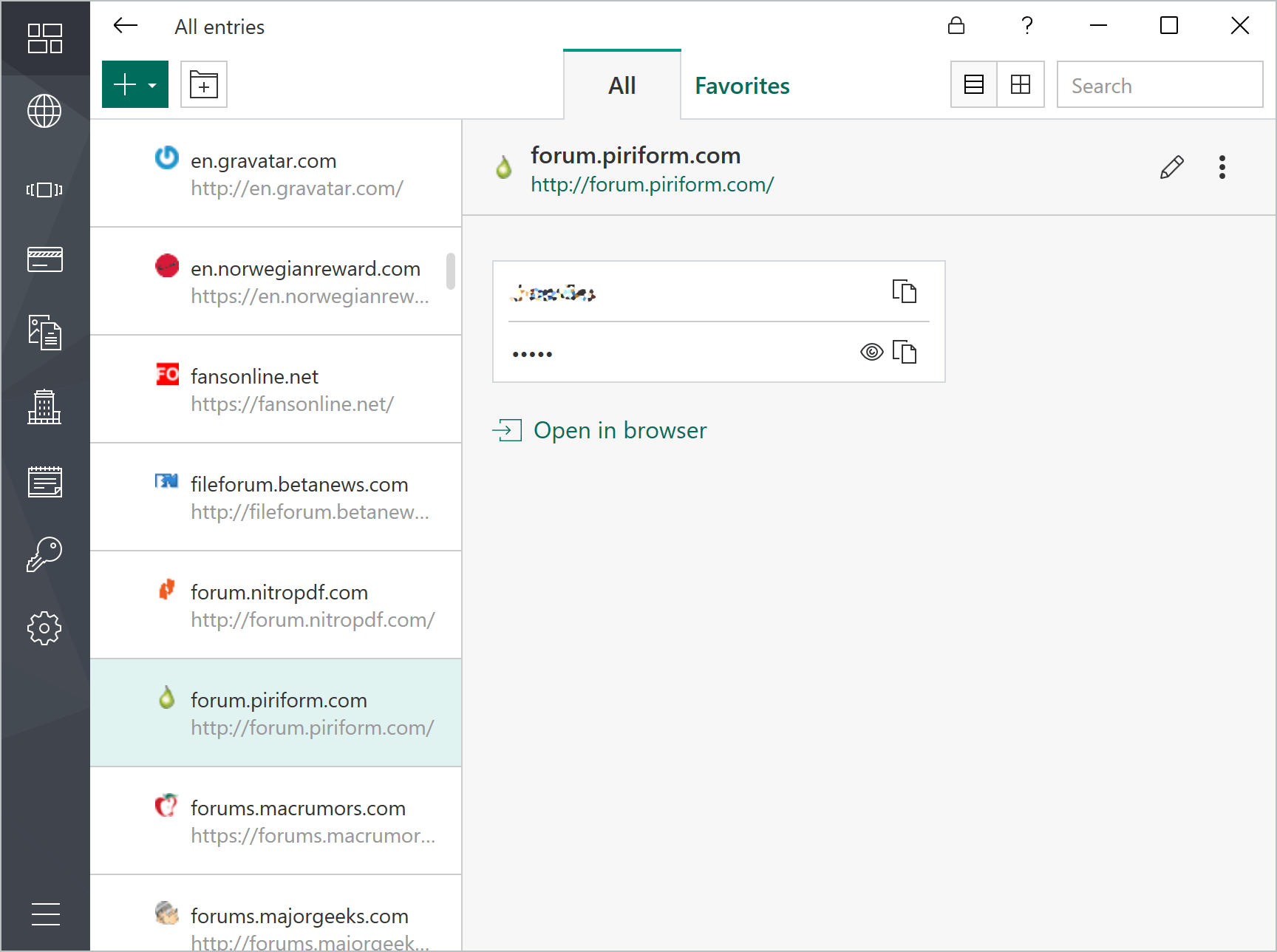Select the web accounts globe icon
Image resolution: width=1277 pixels, height=952 pixels.
coord(45,112)
